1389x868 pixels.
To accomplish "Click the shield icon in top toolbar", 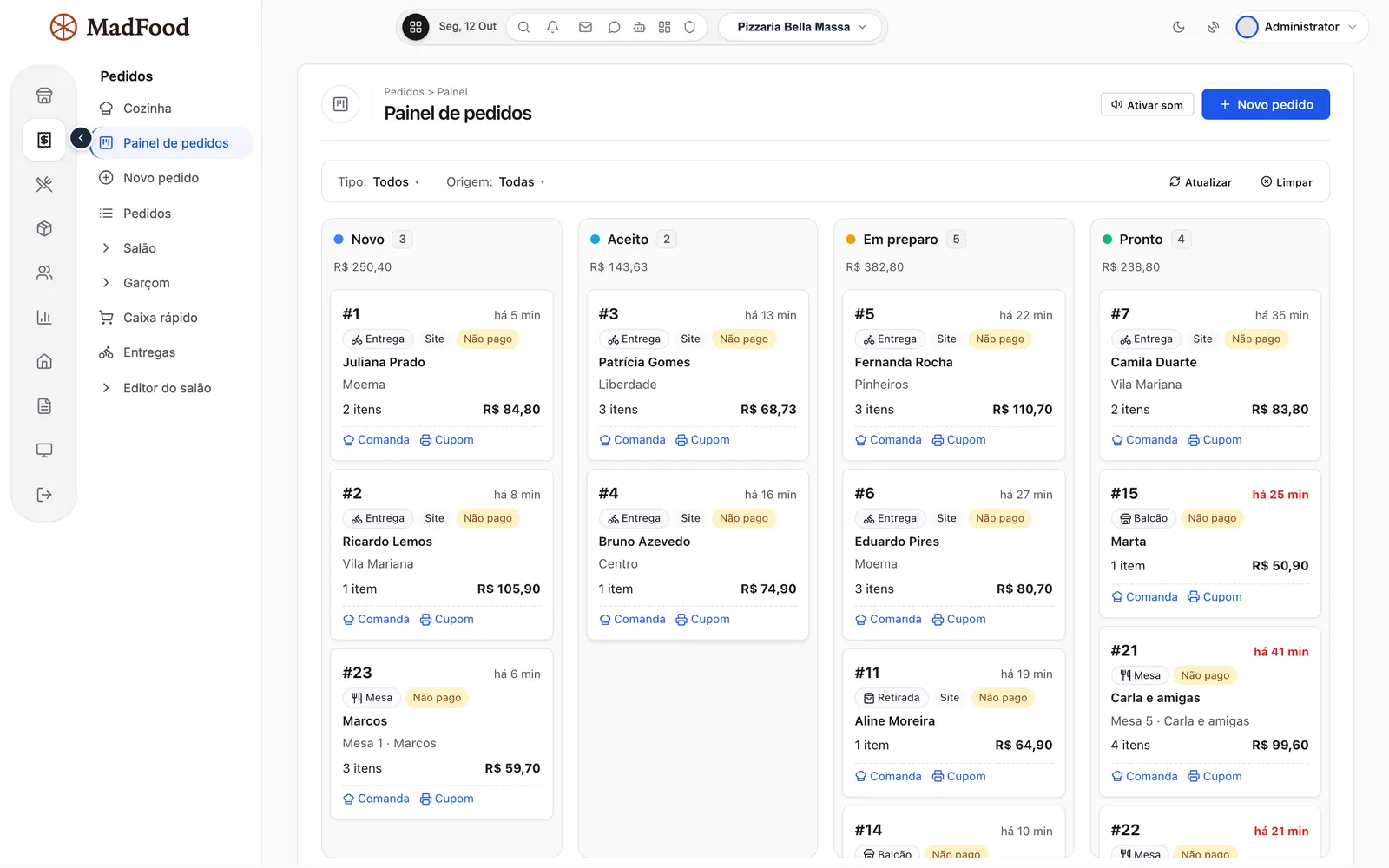I will 689,27.
